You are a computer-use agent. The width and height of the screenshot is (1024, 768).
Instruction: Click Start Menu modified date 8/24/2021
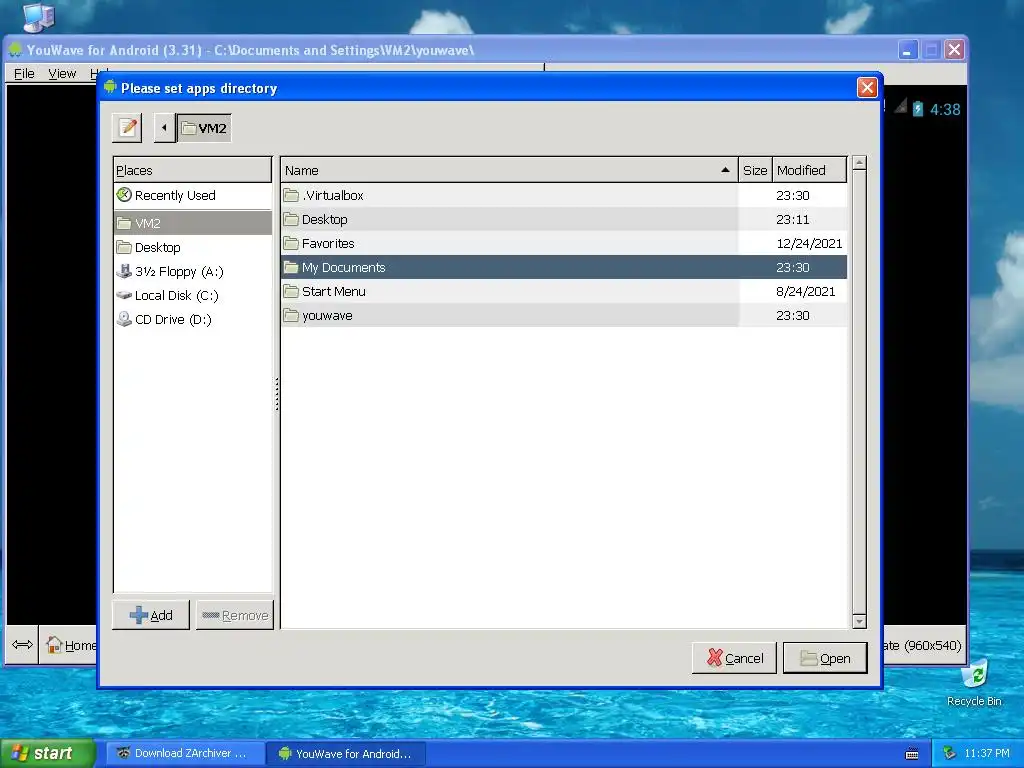(x=805, y=291)
